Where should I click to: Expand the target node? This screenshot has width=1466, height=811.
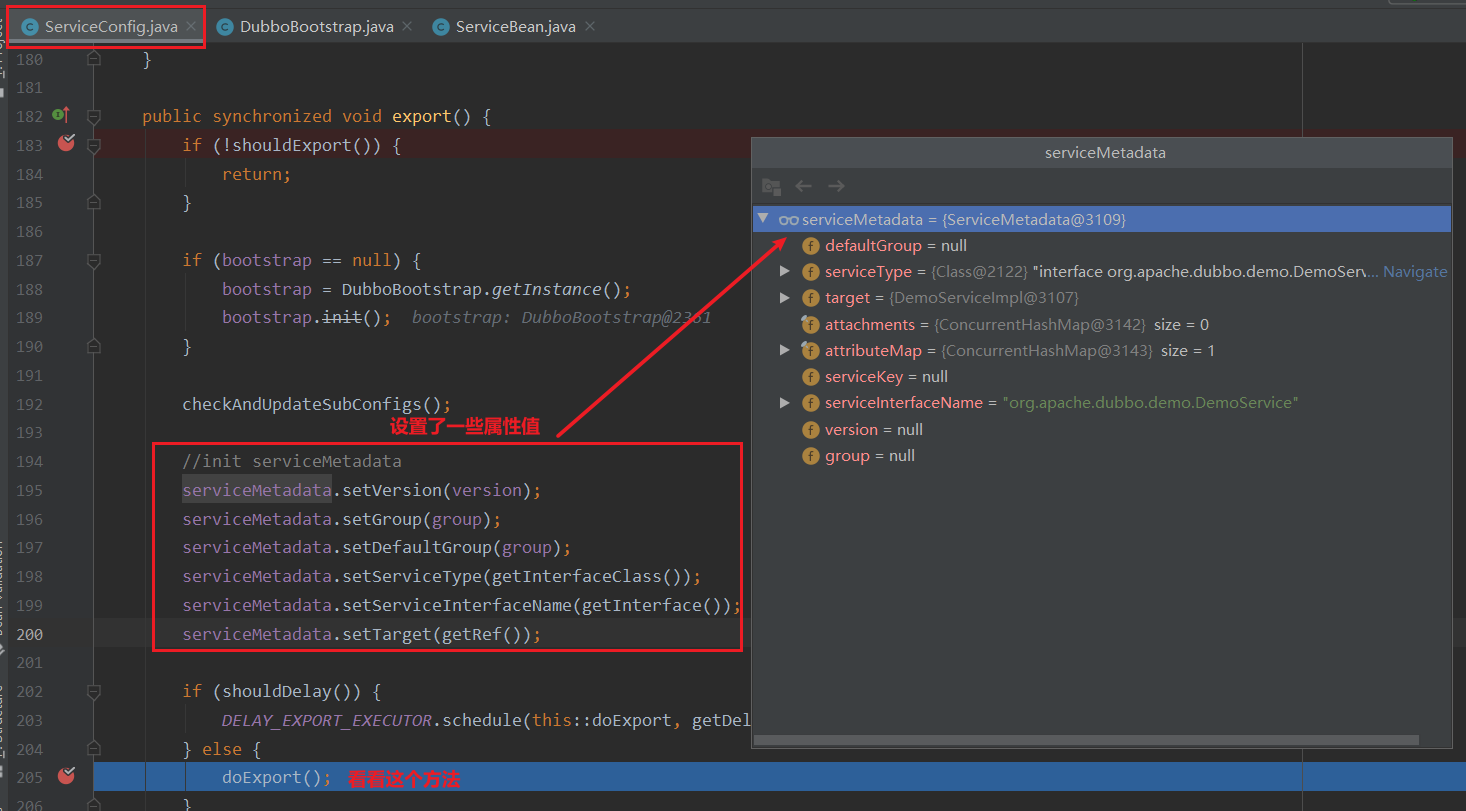pyautogui.click(x=785, y=297)
